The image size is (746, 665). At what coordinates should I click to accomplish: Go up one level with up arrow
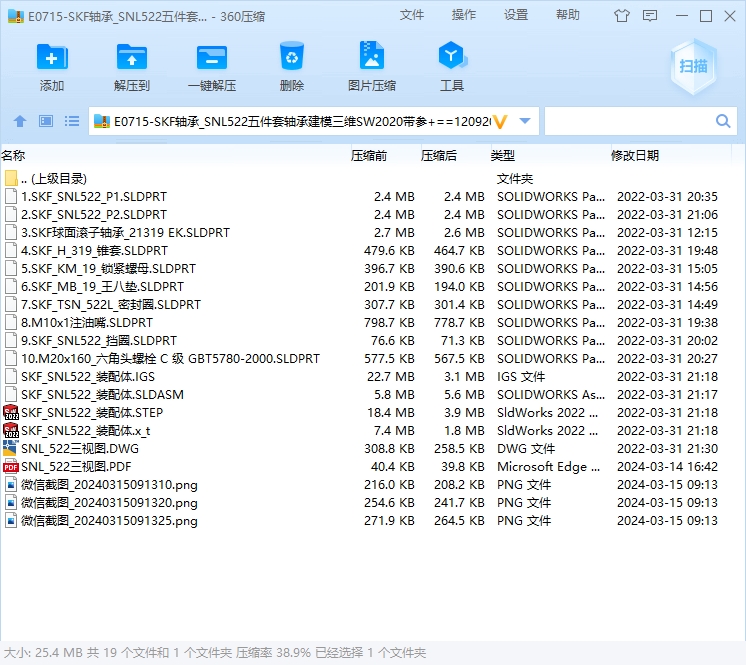point(20,121)
